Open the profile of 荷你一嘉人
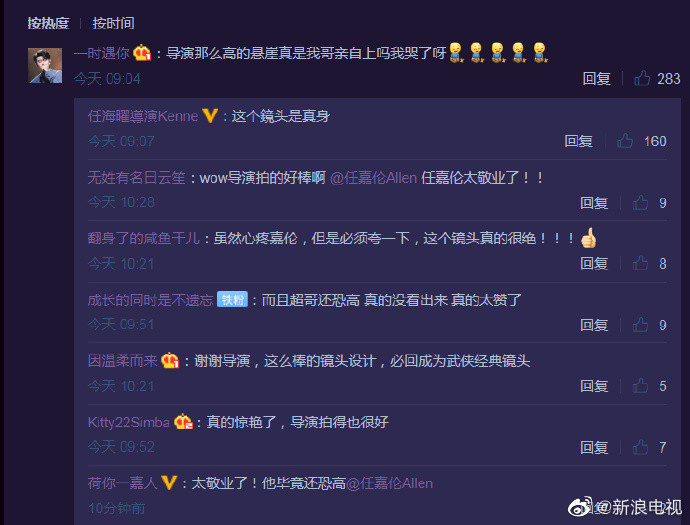 coord(122,483)
